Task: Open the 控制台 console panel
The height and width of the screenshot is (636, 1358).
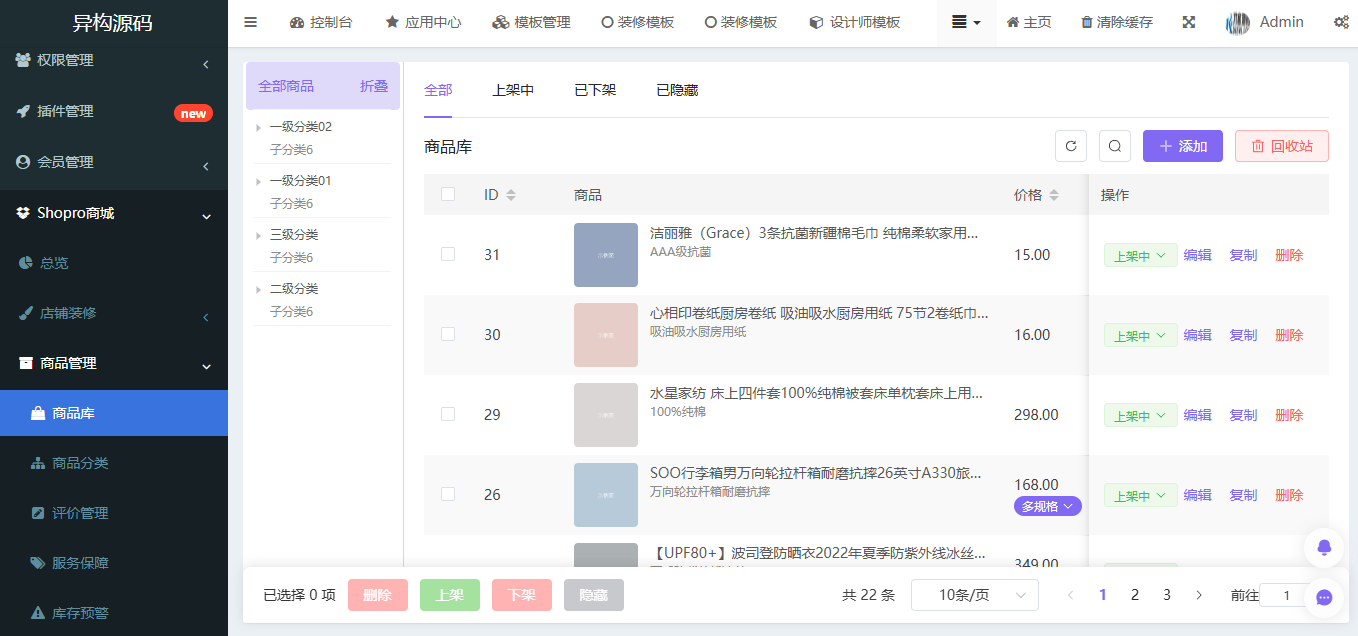Action: point(320,21)
